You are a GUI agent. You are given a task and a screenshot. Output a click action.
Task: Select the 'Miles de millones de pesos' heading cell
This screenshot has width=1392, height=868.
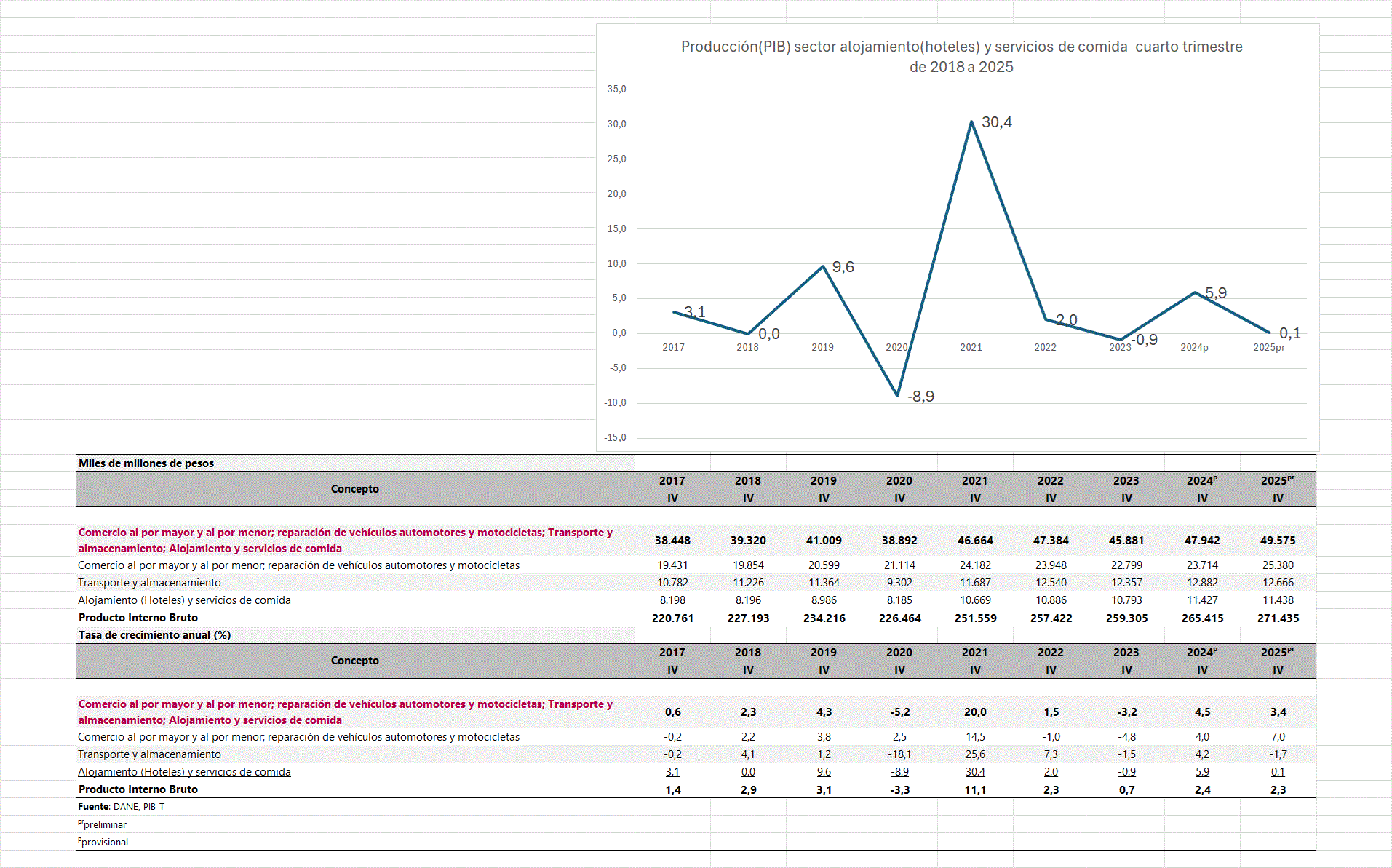[146, 463]
